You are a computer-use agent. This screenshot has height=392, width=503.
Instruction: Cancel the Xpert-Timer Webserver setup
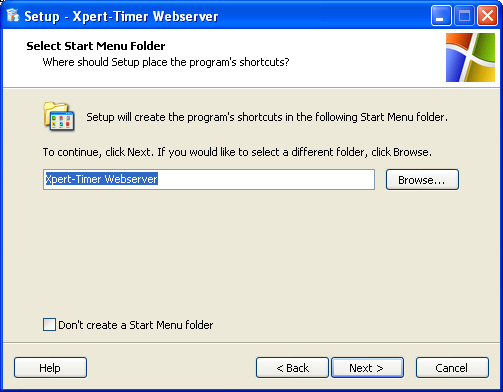click(452, 368)
